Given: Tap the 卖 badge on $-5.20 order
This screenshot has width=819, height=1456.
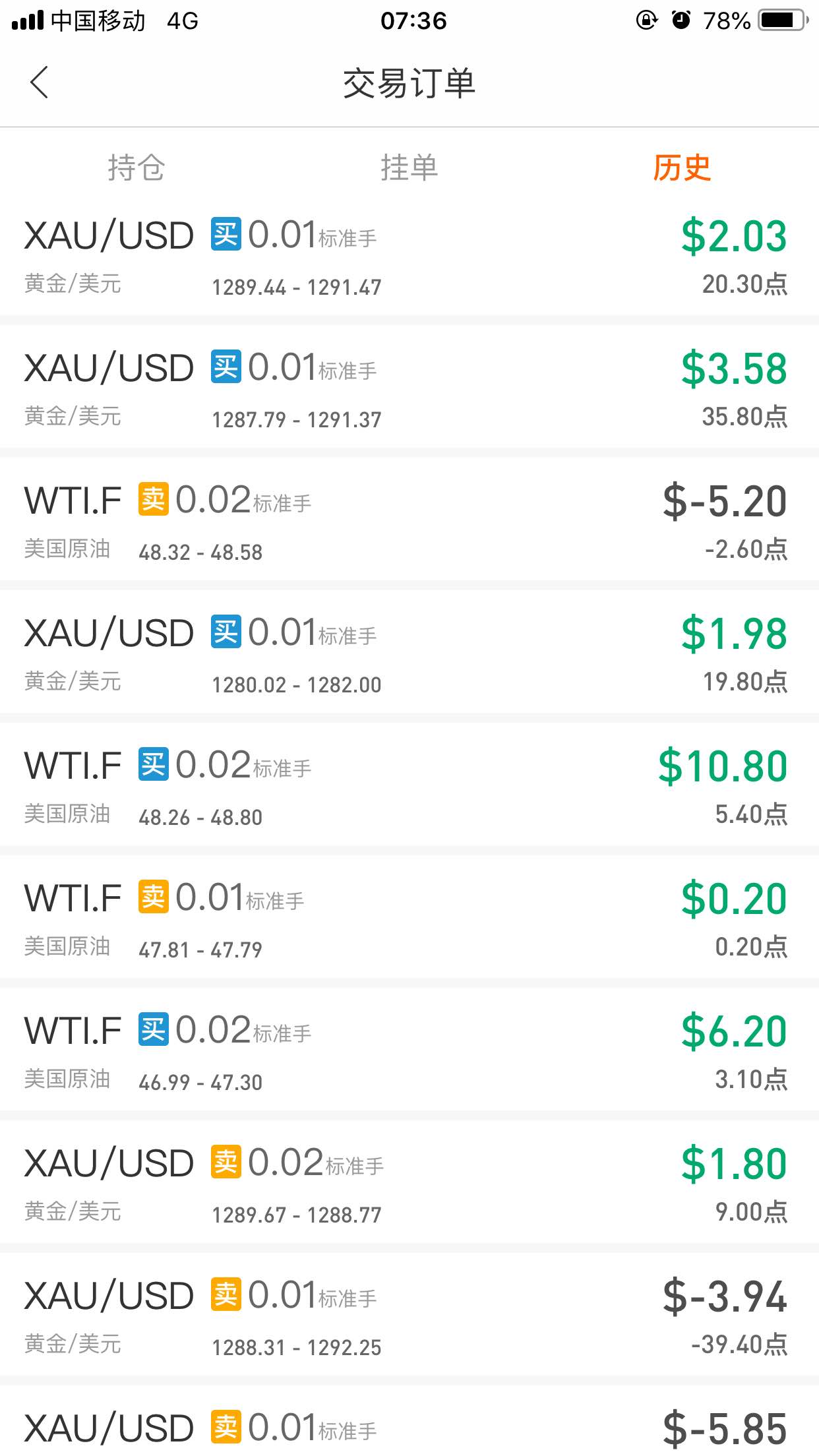Looking at the screenshot, I should pyautogui.click(x=154, y=499).
